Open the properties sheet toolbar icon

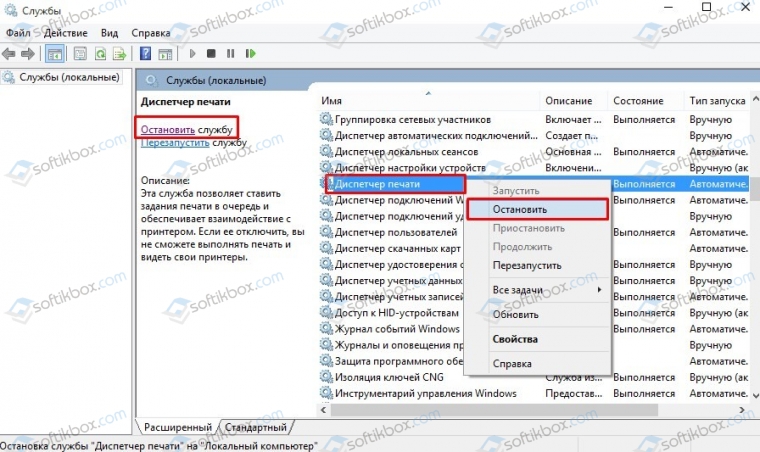coord(80,54)
